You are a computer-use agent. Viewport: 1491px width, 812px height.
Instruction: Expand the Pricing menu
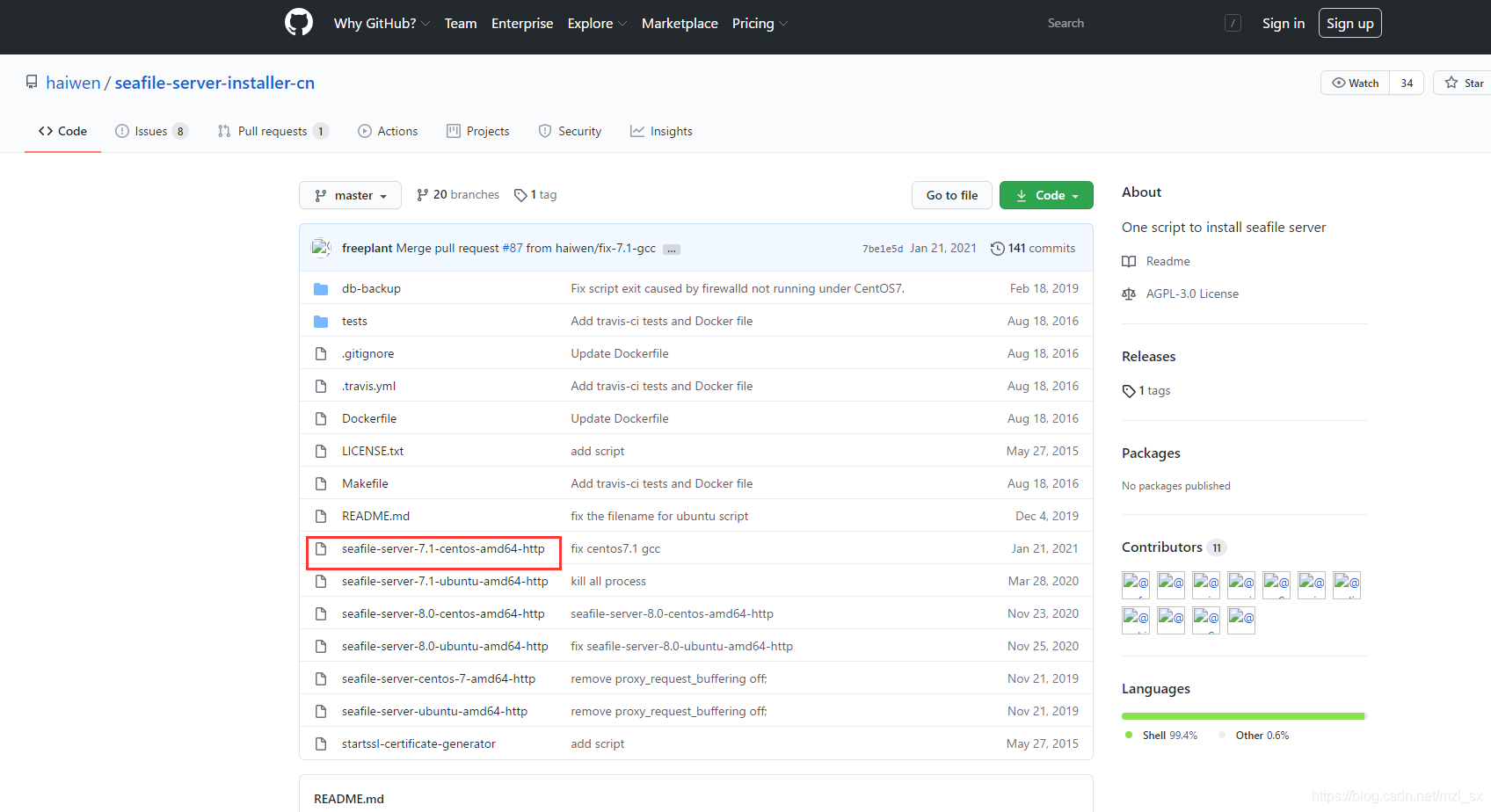(x=760, y=24)
